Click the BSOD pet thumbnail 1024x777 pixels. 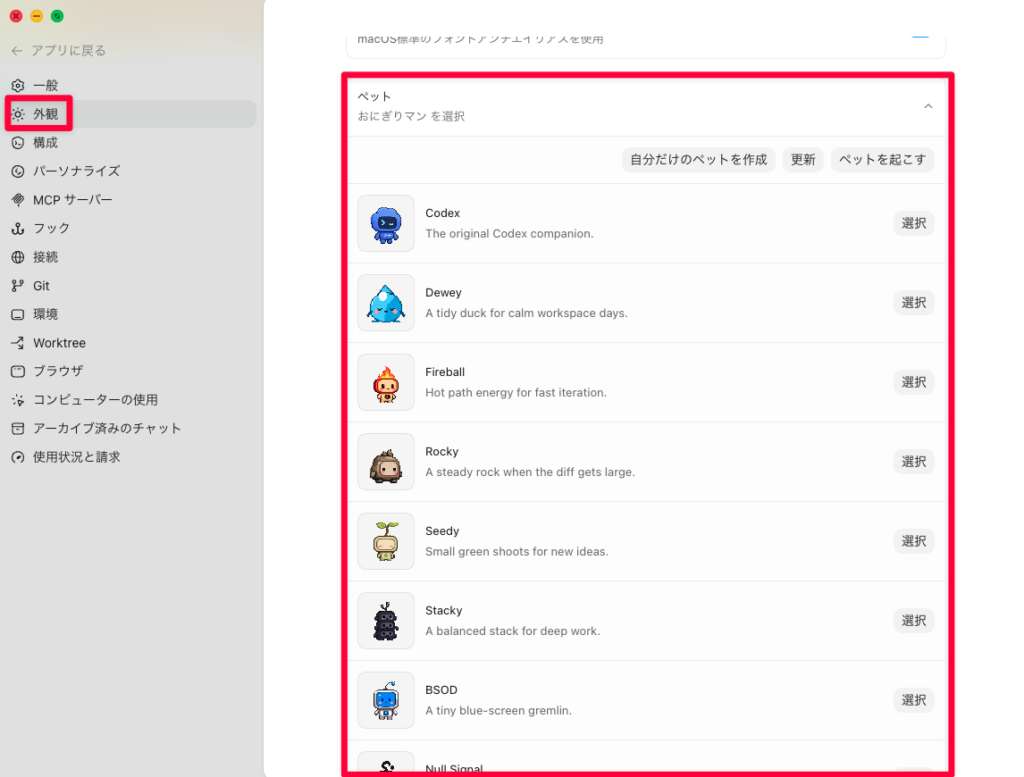pyautogui.click(x=386, y=700)
